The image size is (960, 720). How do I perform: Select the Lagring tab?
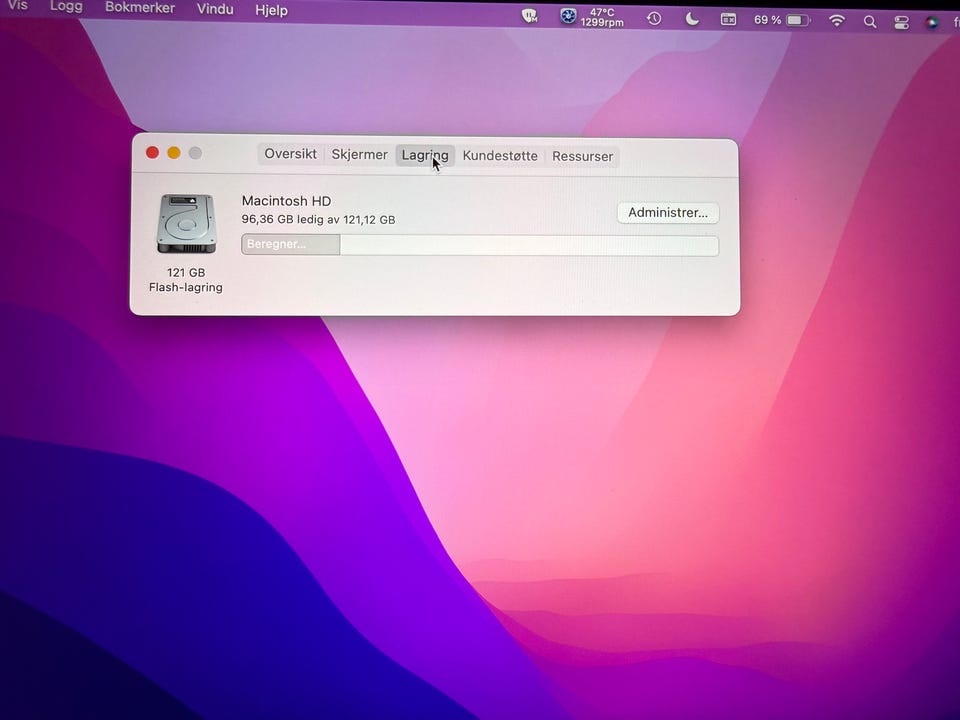tap(425, 156)
